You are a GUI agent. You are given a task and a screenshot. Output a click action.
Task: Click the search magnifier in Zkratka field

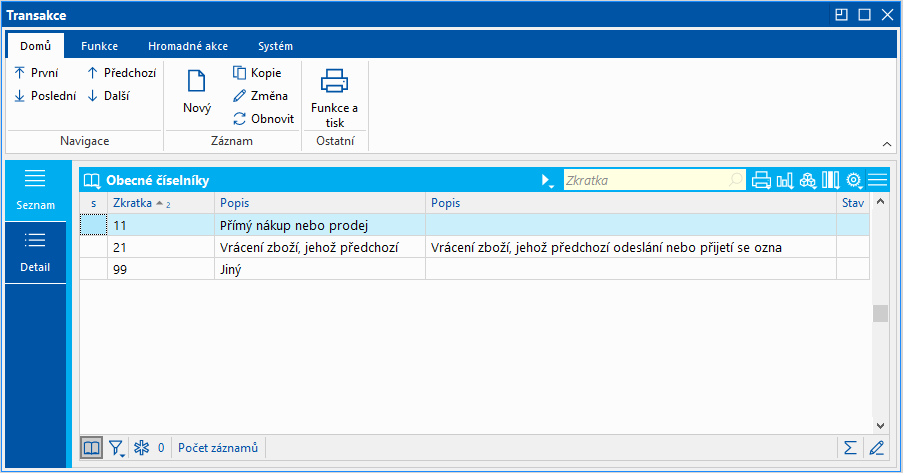click(735, 180)
